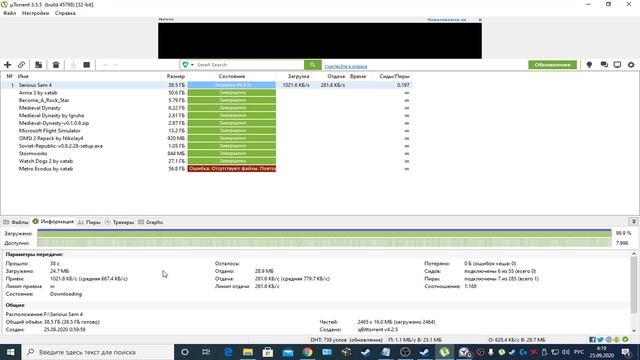Open the search provider shield dropdown

pos(188,65)
